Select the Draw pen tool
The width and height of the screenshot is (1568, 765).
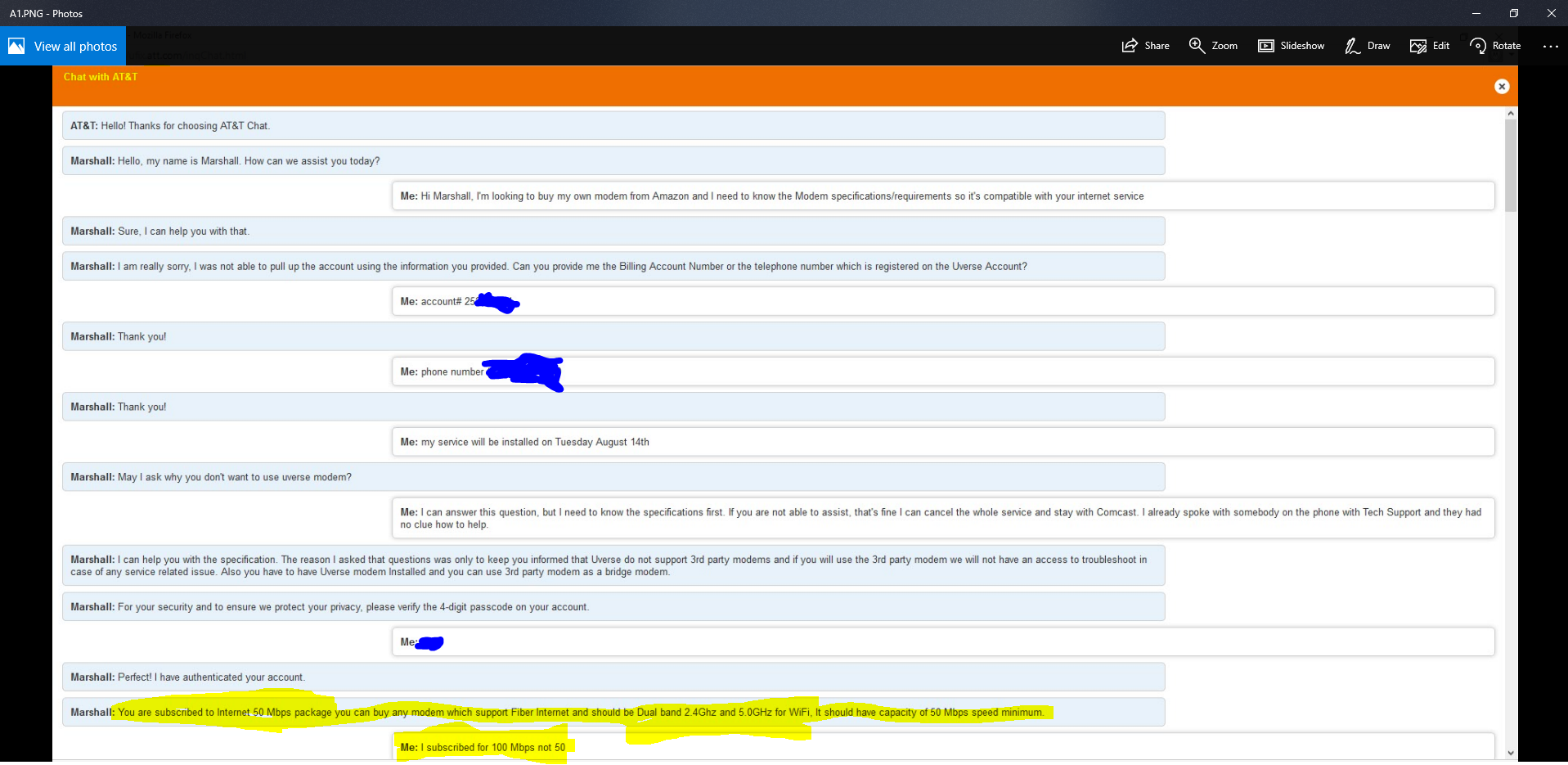[1368, 46]
